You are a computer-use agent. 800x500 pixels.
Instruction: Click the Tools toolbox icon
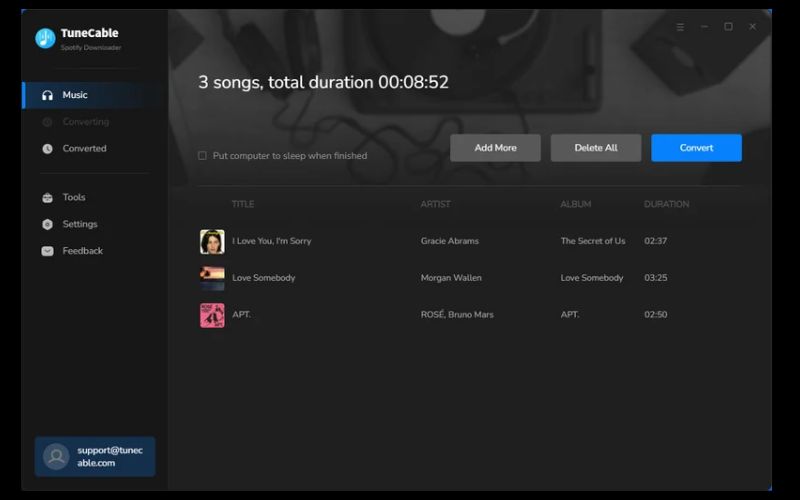coord(47,198)
